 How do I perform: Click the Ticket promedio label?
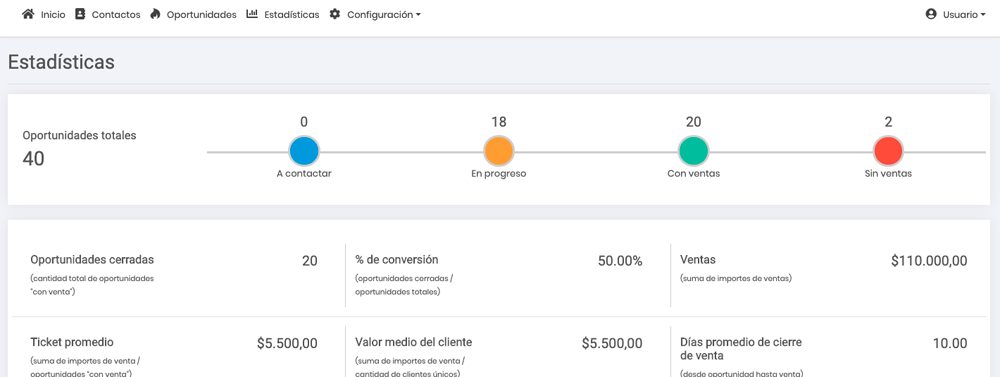pyautogui.click(x=72, y=342)
